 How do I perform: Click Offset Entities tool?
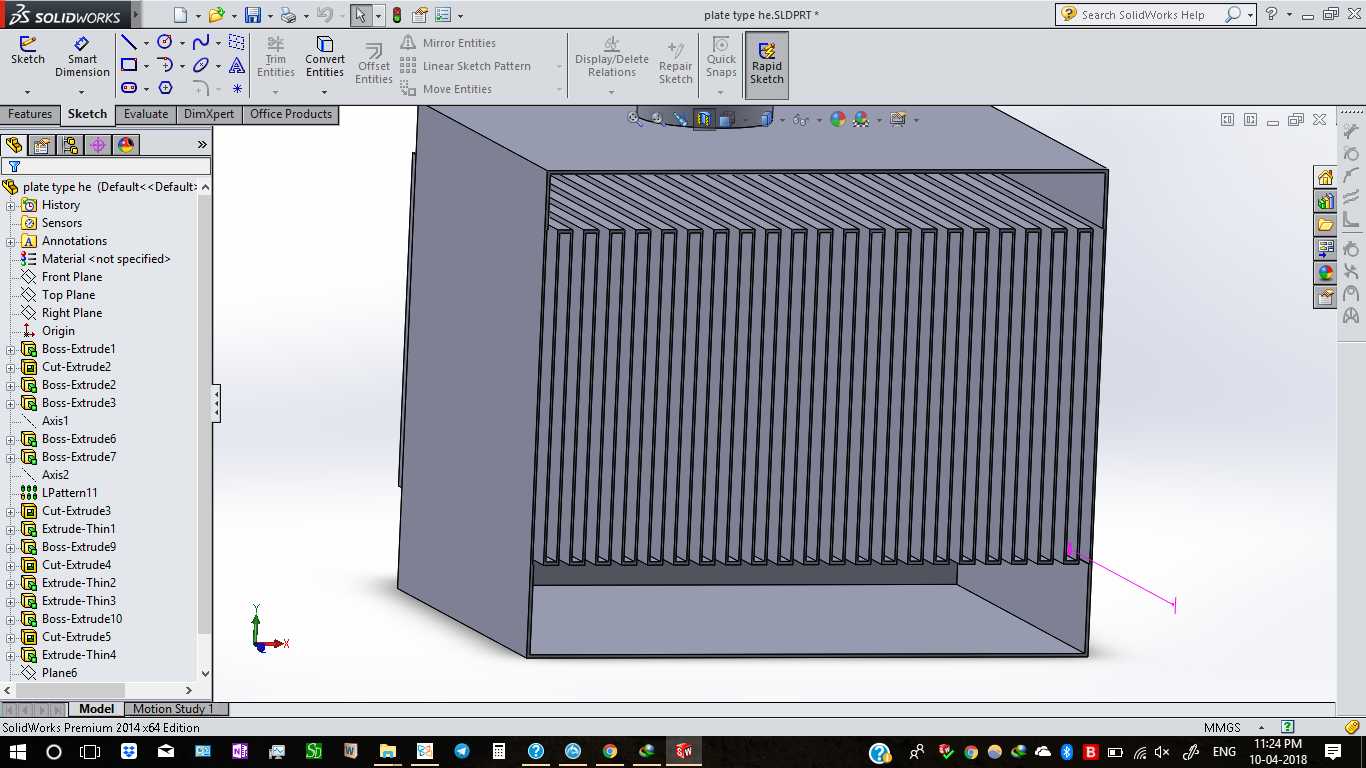374,64
